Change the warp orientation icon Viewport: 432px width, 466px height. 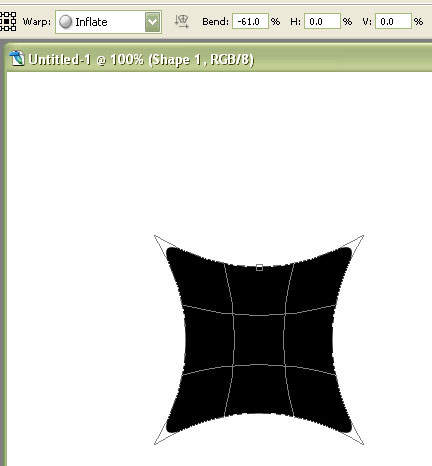pos(182,22)
